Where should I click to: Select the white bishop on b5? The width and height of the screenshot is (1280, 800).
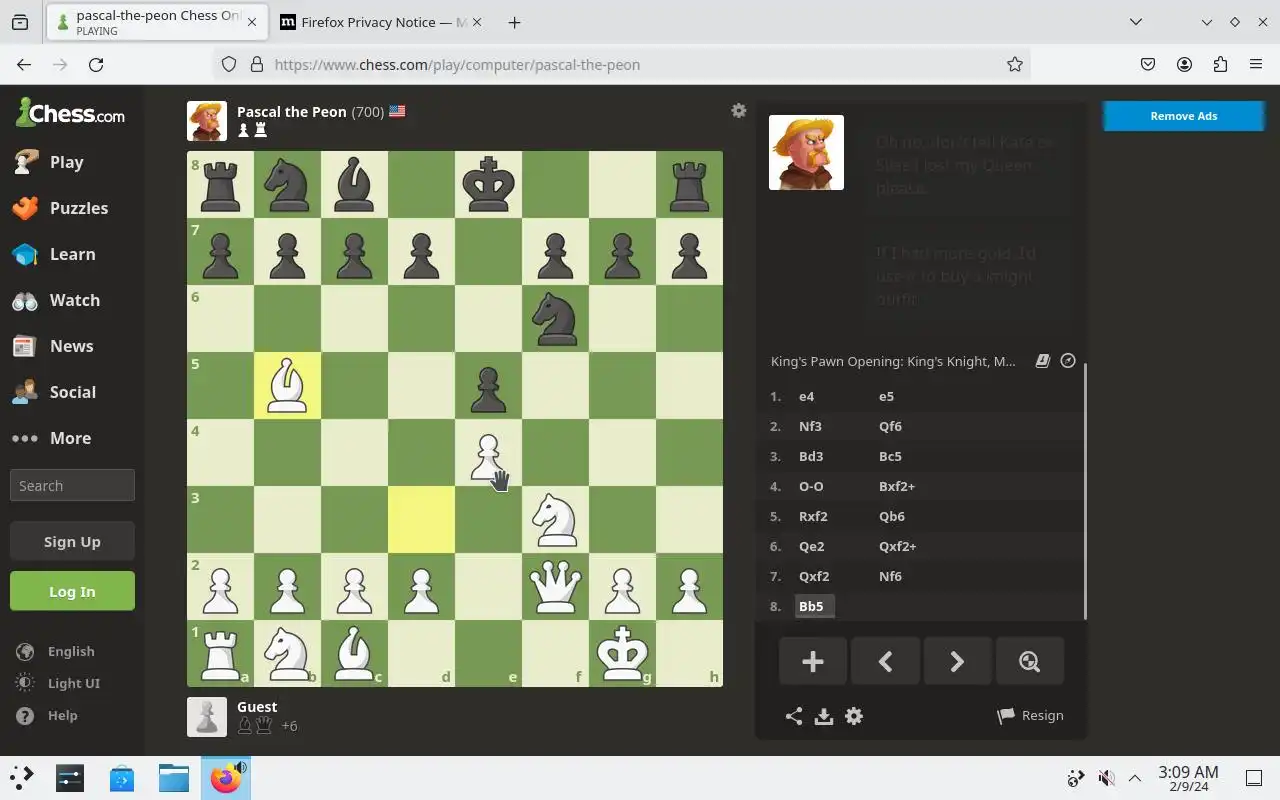[287, 385]
